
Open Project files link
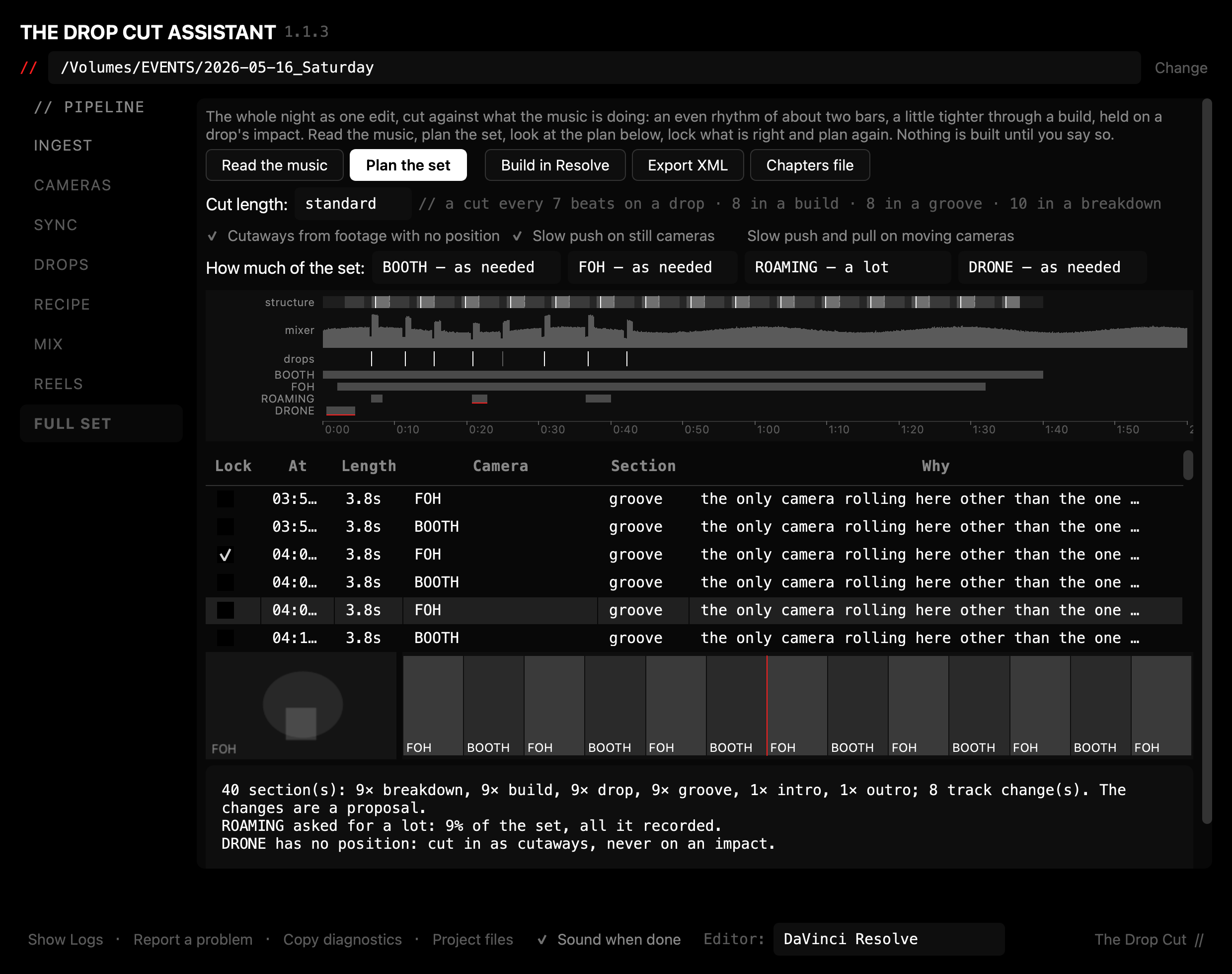coord(472,940)
